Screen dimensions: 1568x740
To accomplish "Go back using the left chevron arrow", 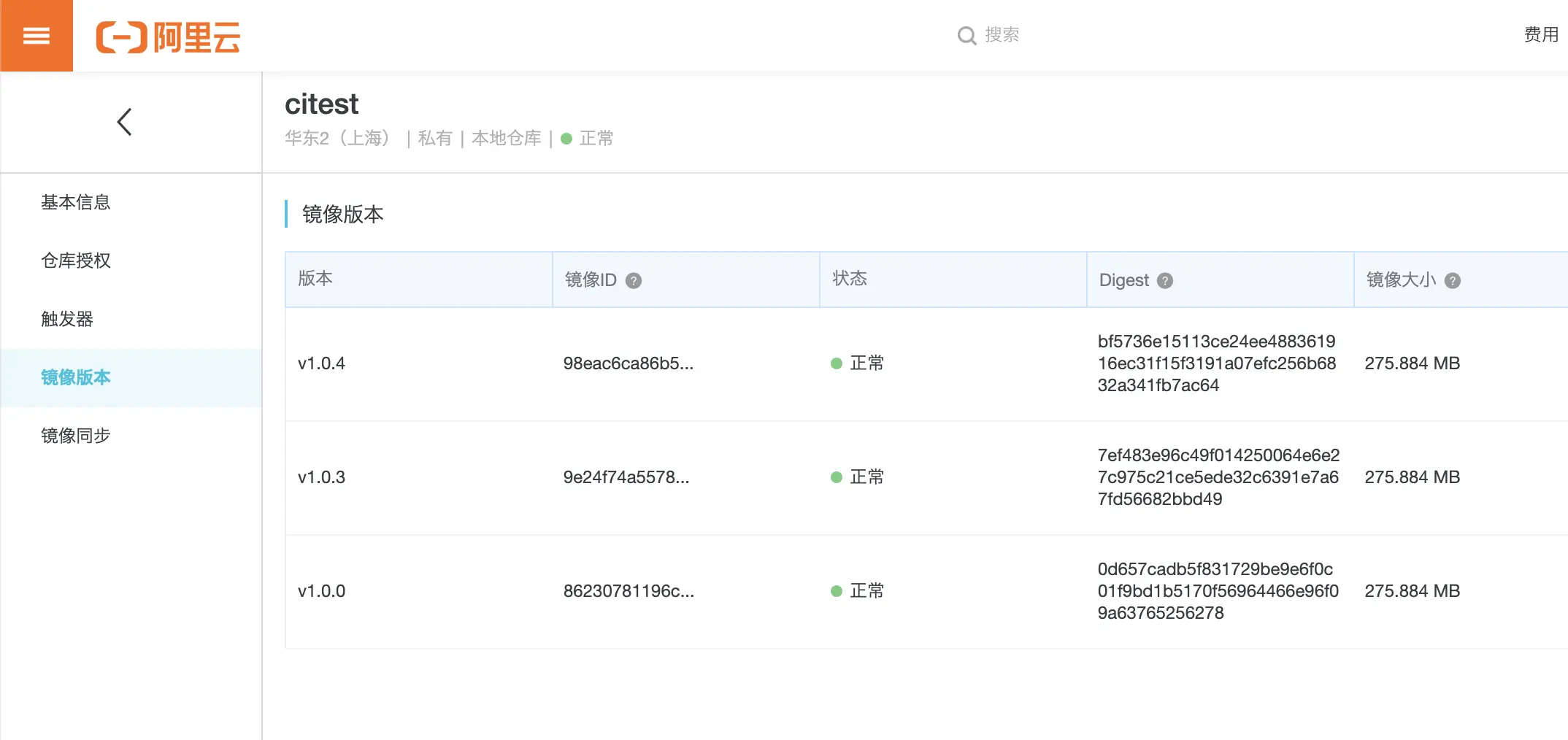I will pyautogui.click(x=125, y=122).
